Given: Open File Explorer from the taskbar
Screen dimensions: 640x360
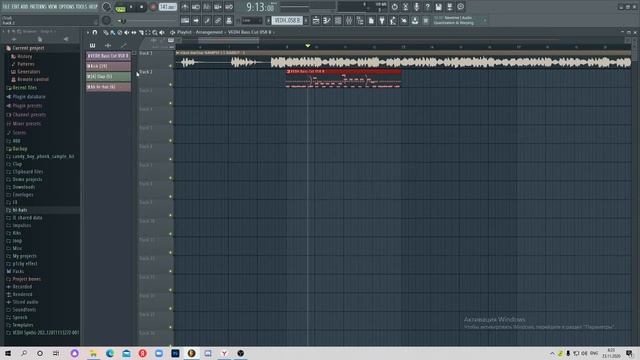Looking at the screenshot, I should 93,353.
